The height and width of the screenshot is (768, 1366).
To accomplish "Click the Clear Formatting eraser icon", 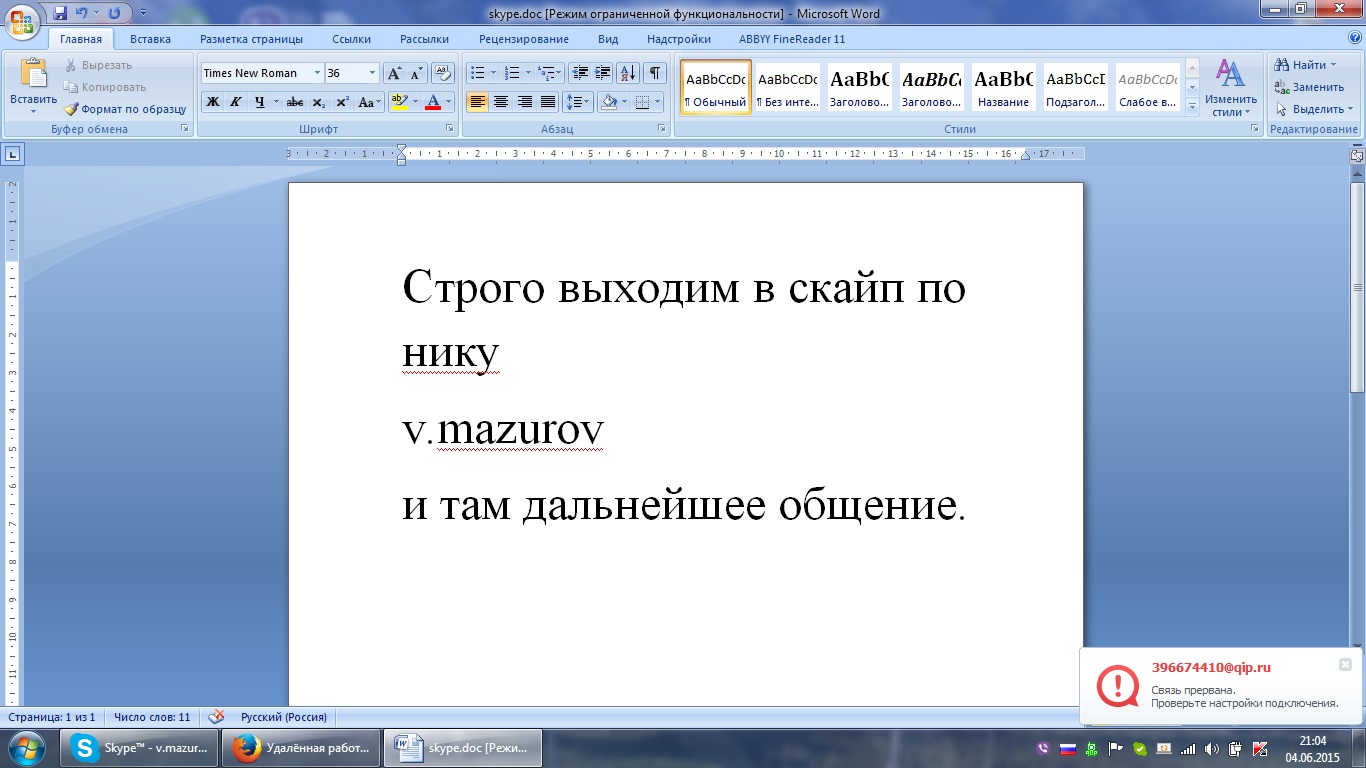I will coord(444,73).
